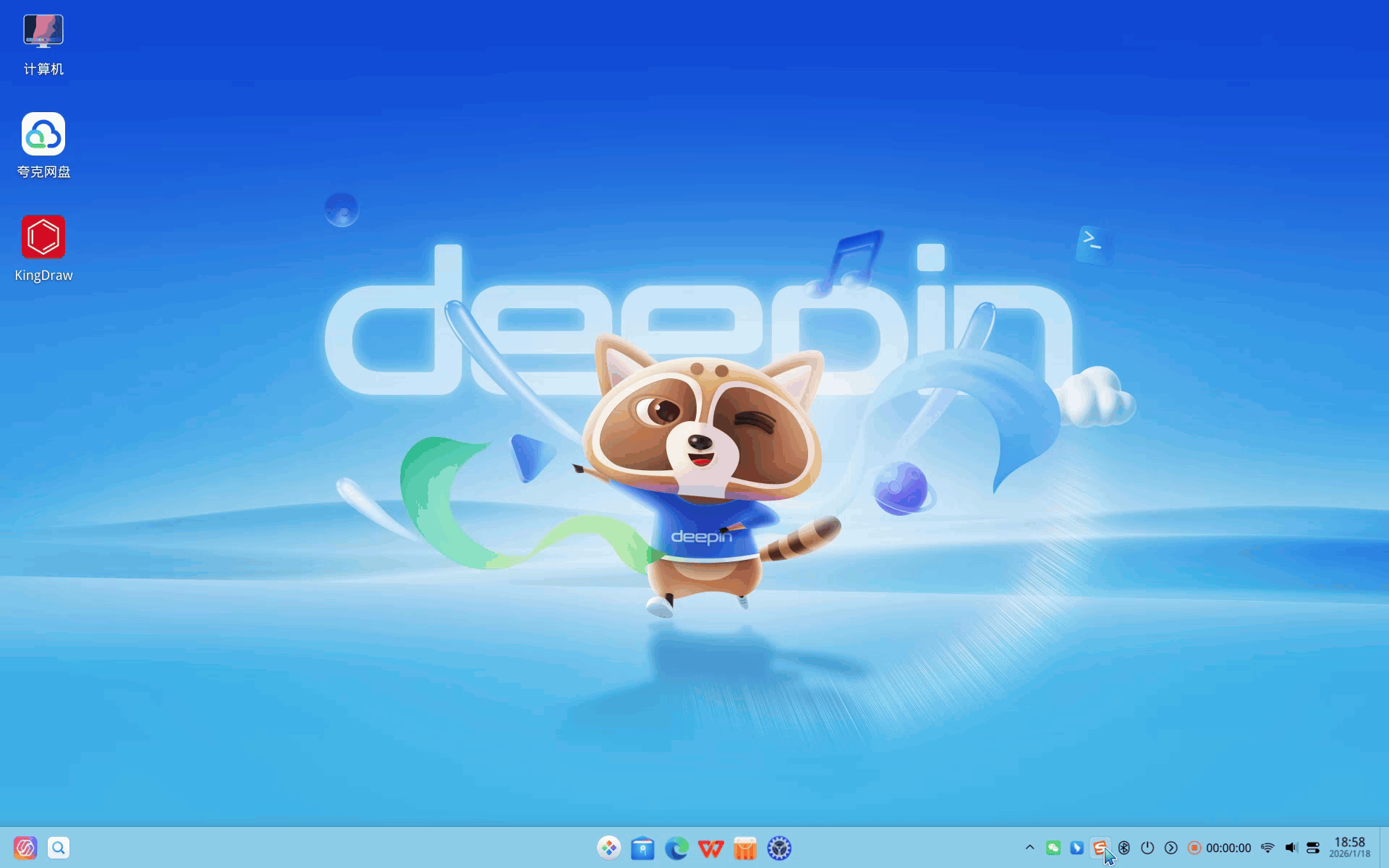Open the taskbar search magnifier
1389x868 pixels.
point(59,848)
